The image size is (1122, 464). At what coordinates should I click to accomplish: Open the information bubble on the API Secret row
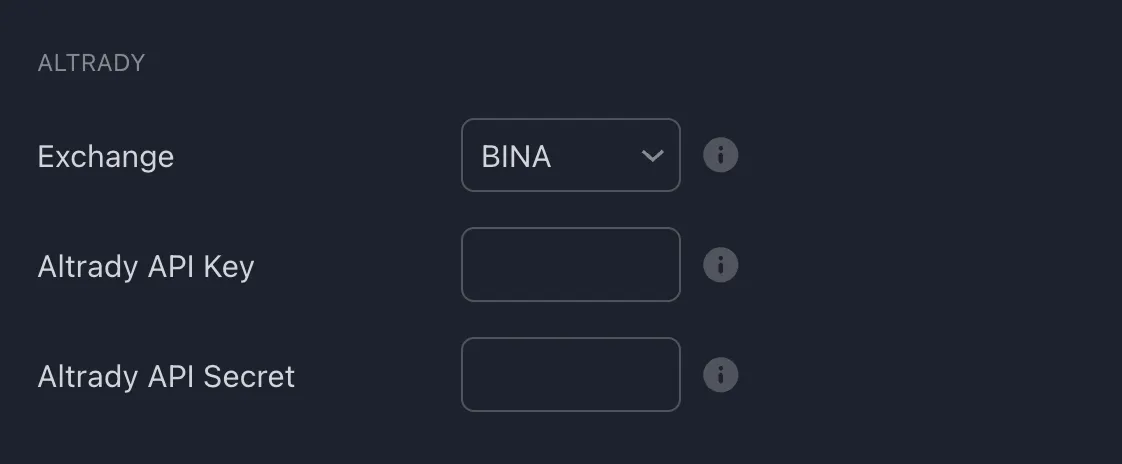[720, 375]
